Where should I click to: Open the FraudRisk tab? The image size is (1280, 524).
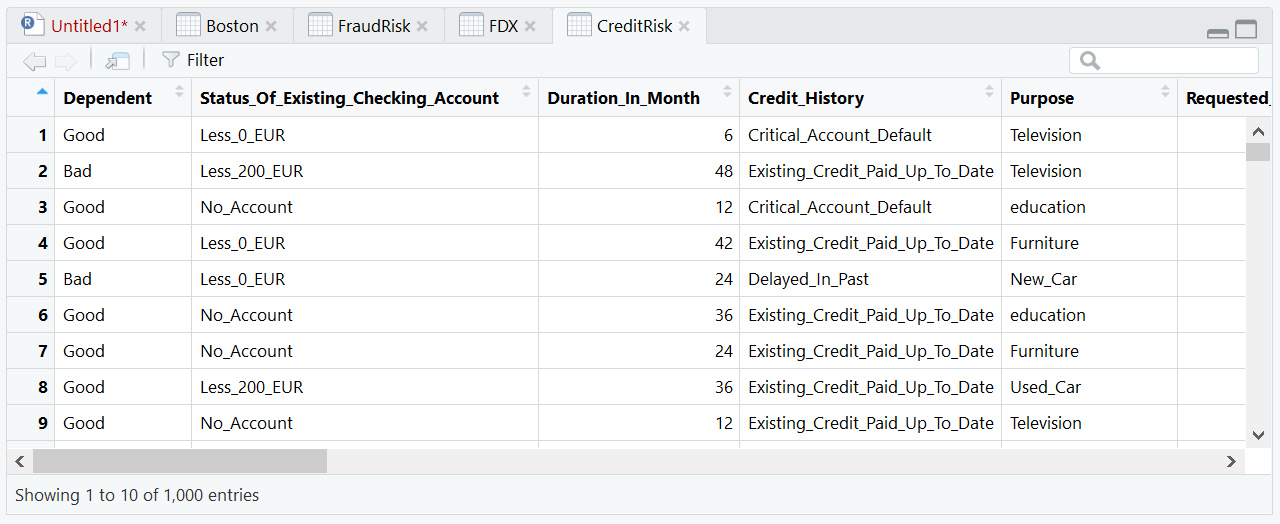374,26
